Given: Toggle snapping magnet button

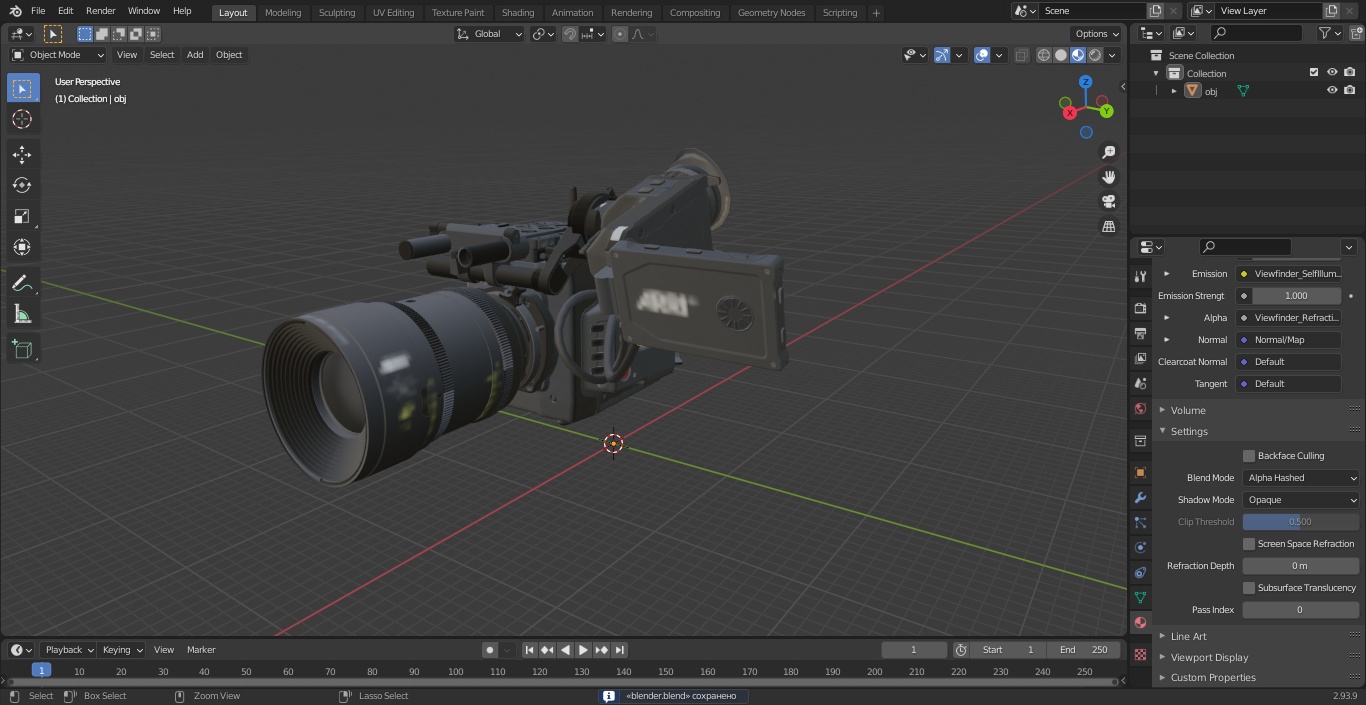Looking at the screenshot, I should [569, 34].
